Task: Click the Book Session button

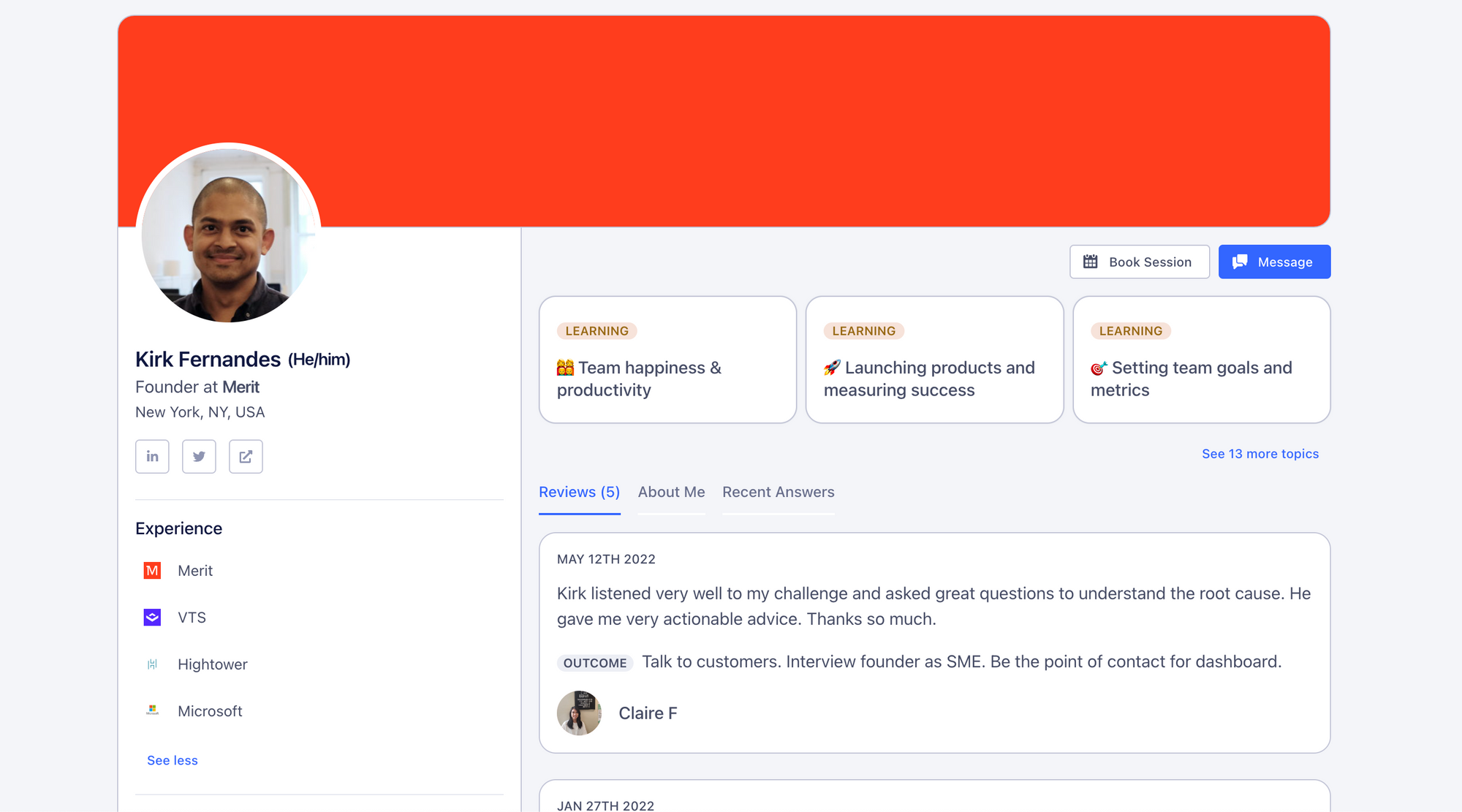Action: pyautogui.click(x=1139, y=261)
